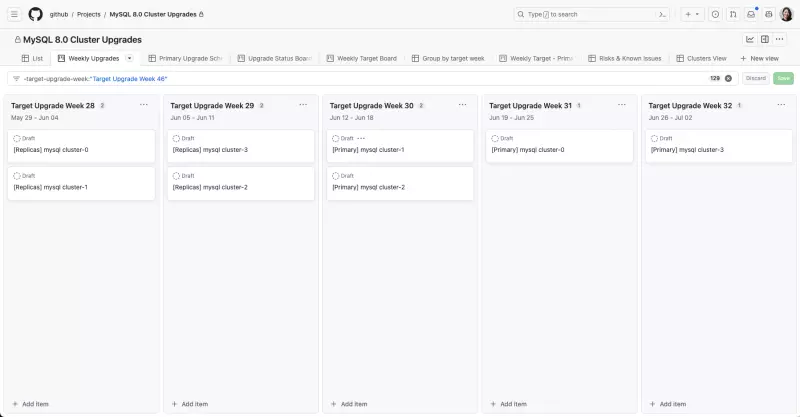This screenshot has height=417, width=800.
Task: Click the plus icon before New view
Action: [x=743, y=59]
